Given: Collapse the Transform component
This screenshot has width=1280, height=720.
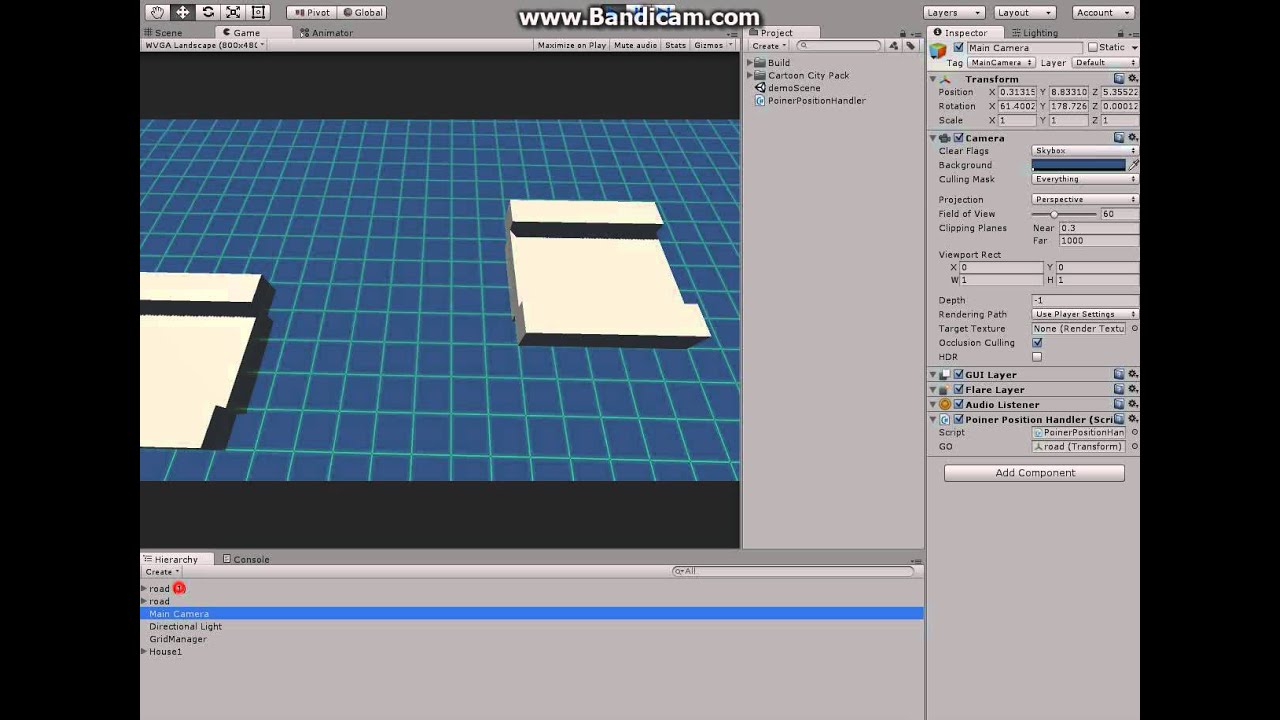Looking at the screenshot, I should click(933, 79).
